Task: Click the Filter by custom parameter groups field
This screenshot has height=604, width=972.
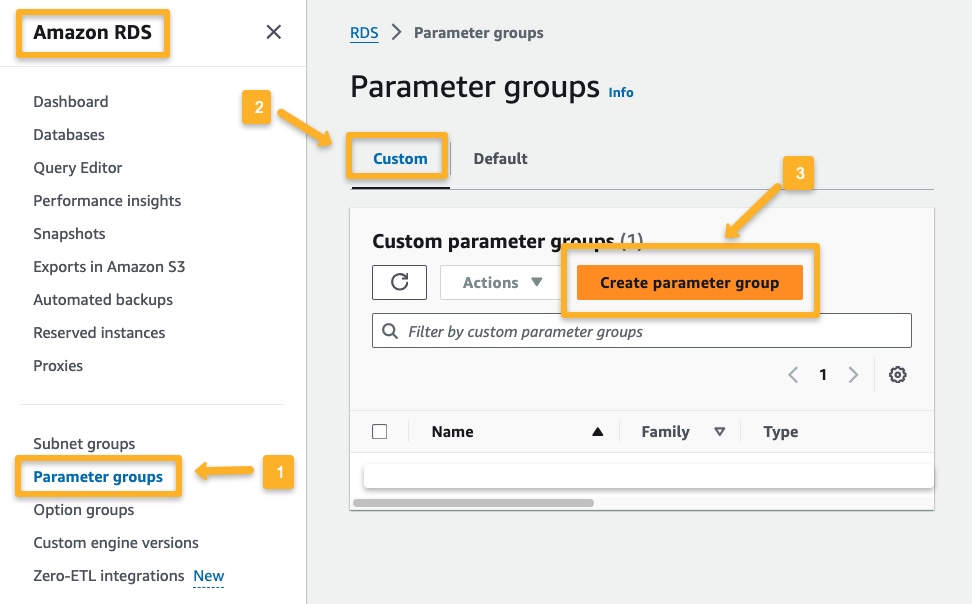Action: click(642, 331)
